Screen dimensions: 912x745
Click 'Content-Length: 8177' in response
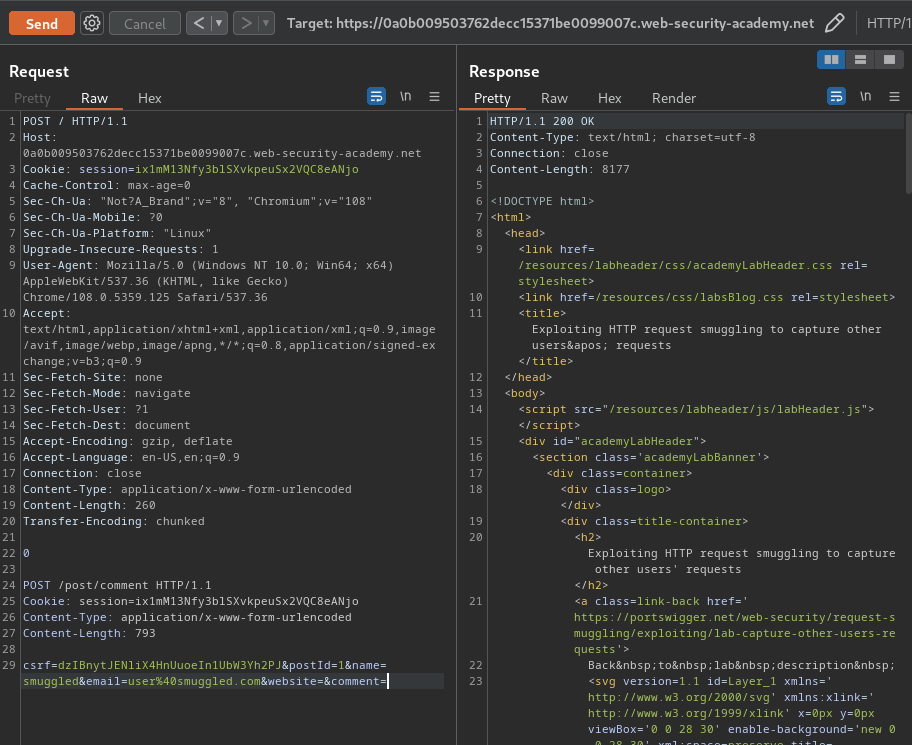[x=560, y=170]
